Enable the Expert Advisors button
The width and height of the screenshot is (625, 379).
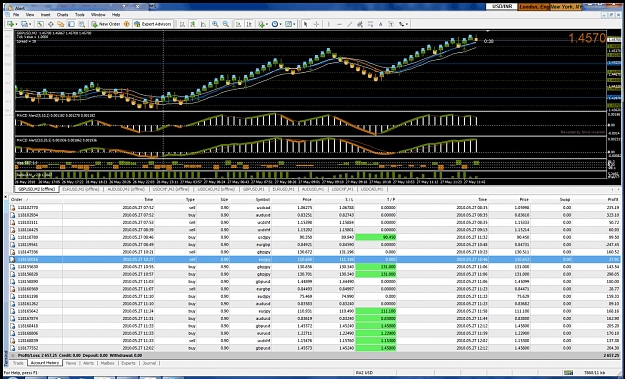[153, 24]
